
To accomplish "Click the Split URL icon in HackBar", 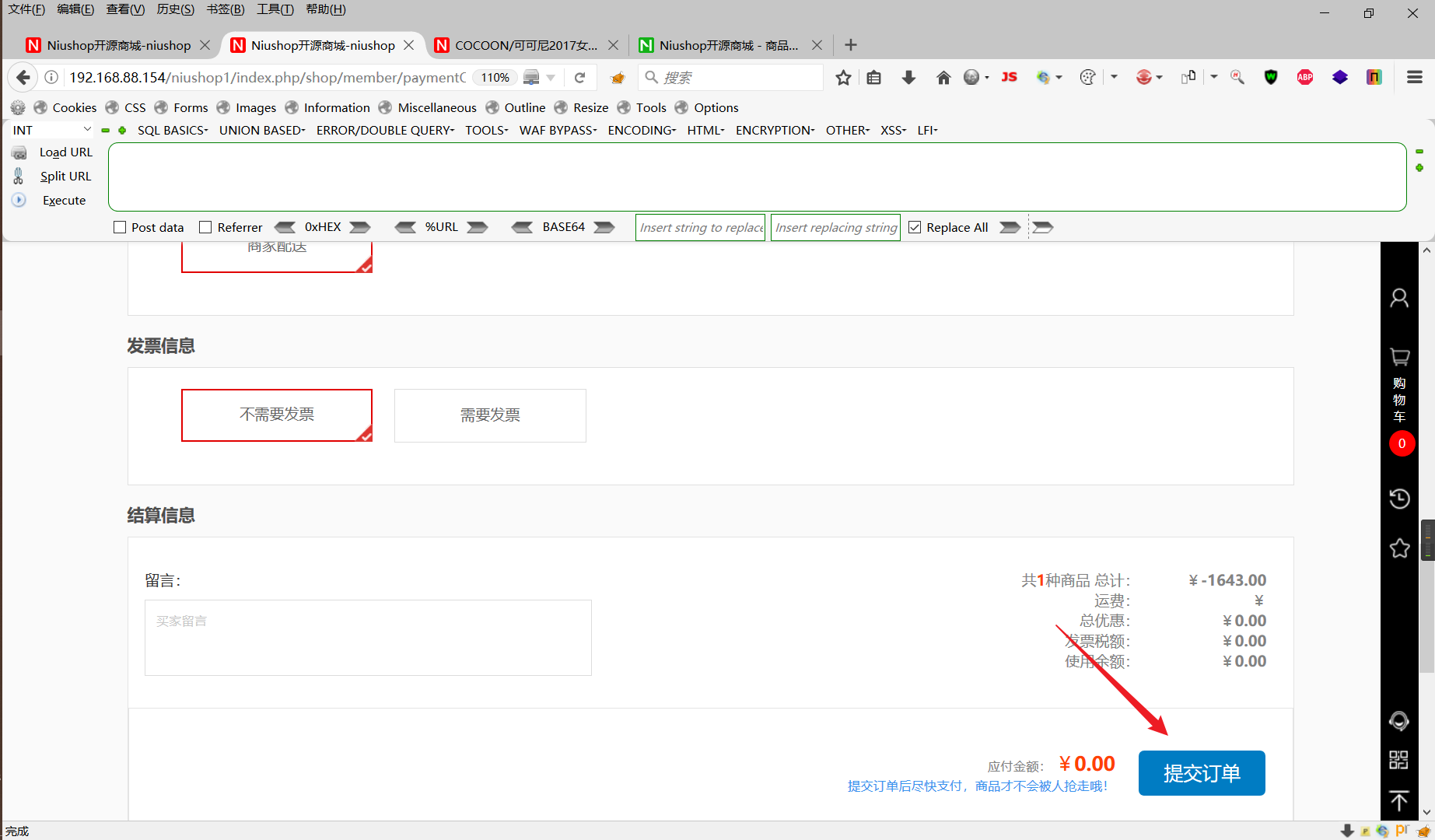I will [x=19, y=177].
